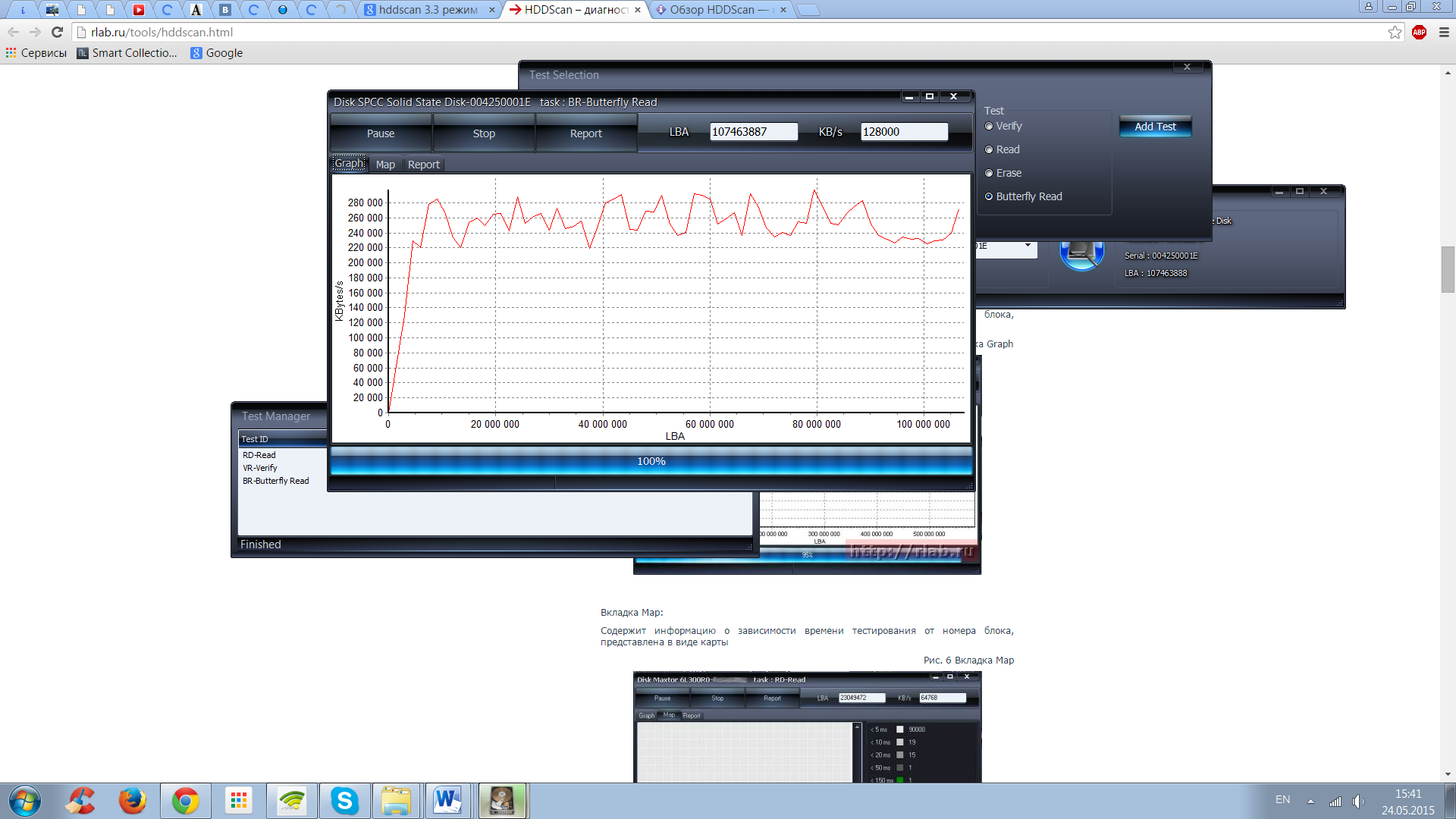Click the Add Test button

[1155, 127]
